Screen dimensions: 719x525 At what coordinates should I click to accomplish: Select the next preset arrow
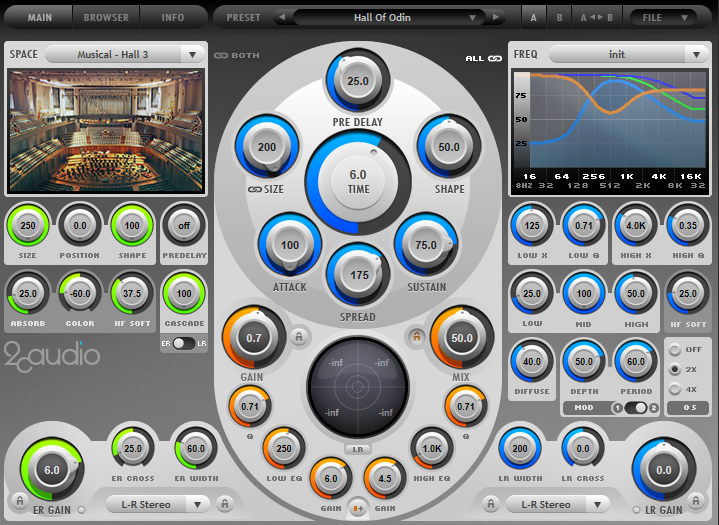click(496, 17)
